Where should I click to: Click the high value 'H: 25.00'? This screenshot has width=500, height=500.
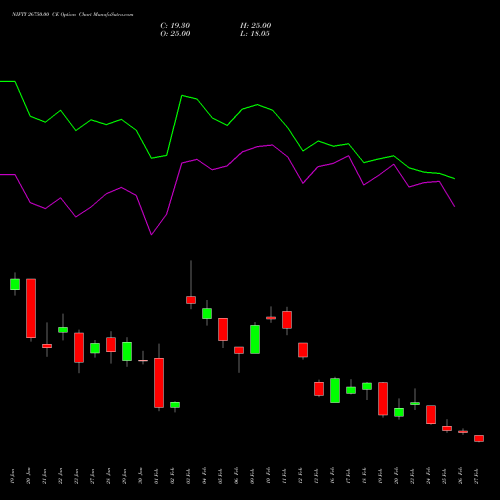[256, 26]
